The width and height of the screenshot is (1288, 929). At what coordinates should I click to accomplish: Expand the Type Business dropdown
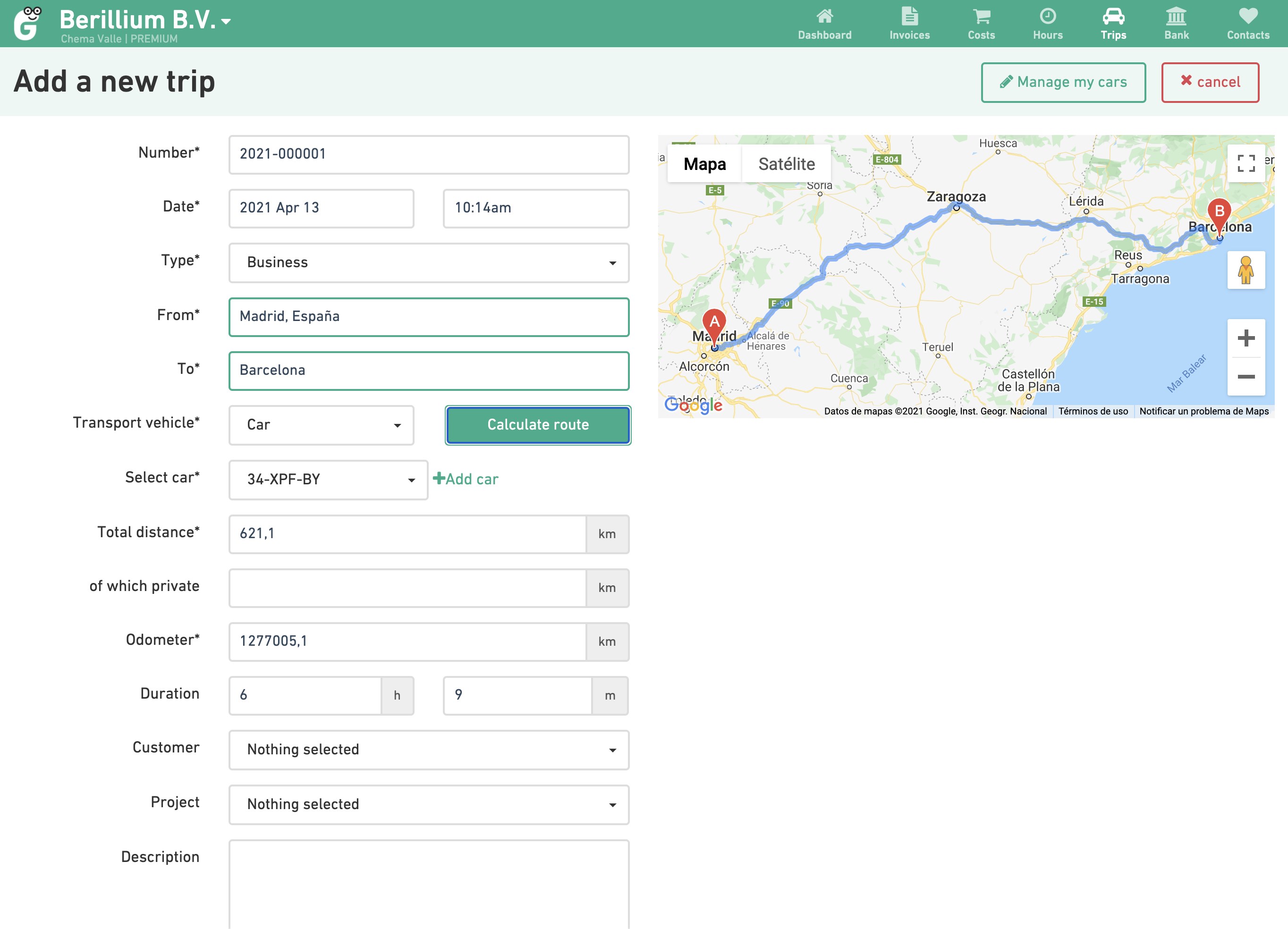429,262
